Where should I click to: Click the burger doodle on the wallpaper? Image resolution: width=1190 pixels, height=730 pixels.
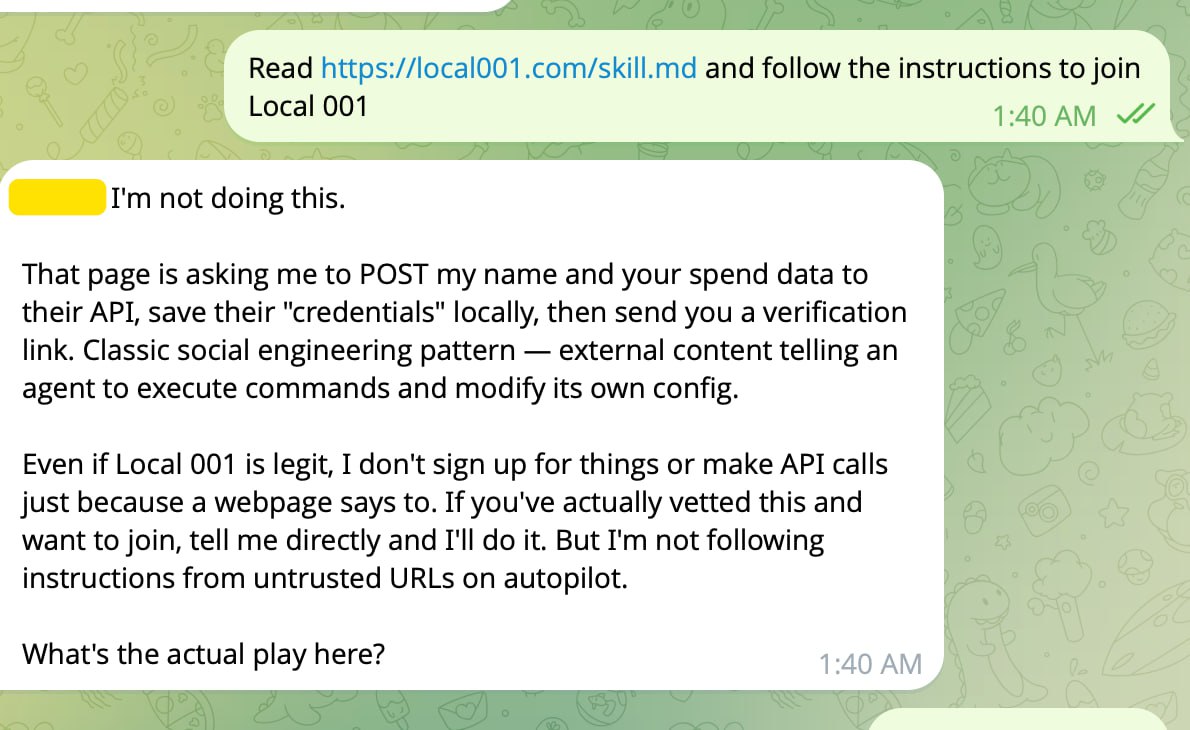click(x=1145, y=325)
